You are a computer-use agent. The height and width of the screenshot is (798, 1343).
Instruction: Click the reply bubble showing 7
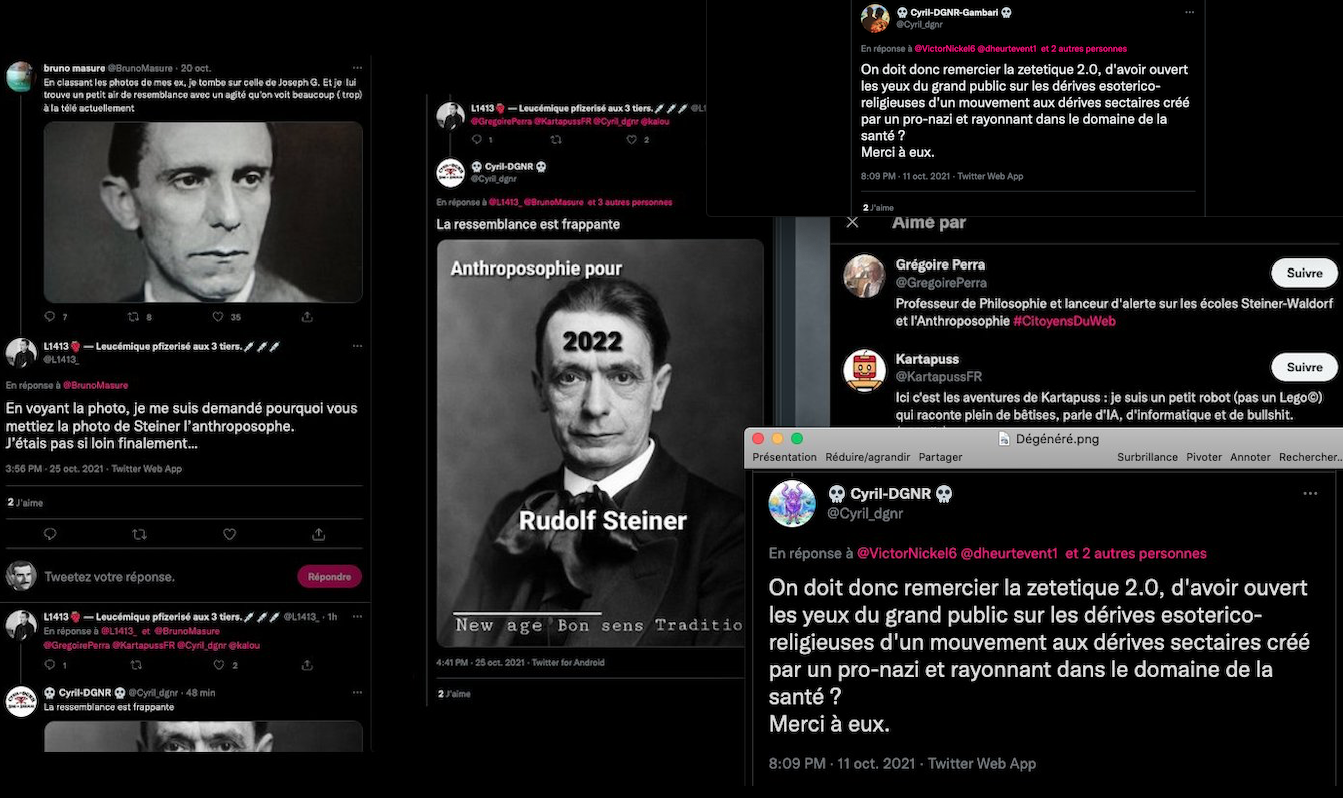click(x=50, y=317)
